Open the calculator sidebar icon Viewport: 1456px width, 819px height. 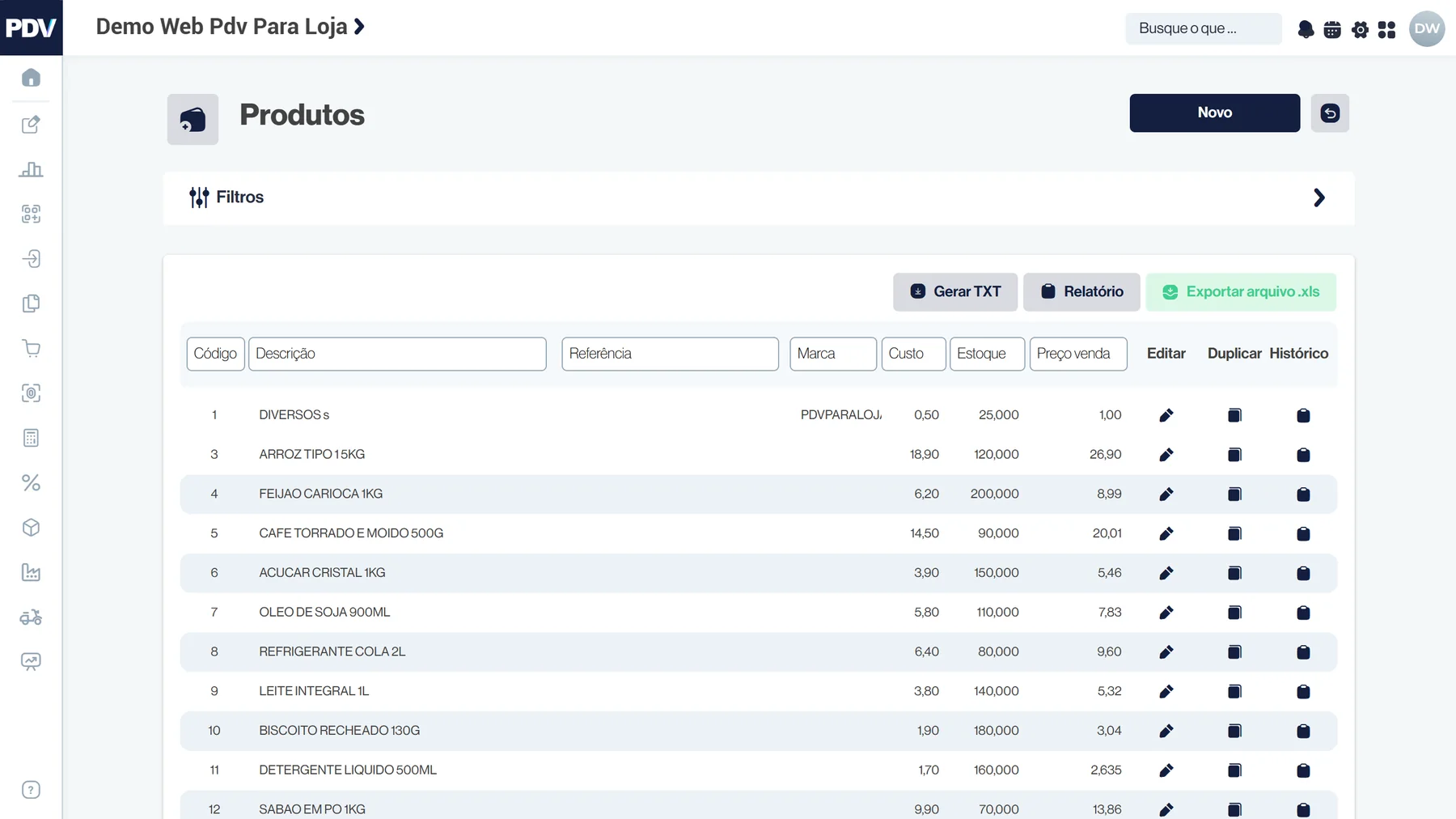[31, 438]
